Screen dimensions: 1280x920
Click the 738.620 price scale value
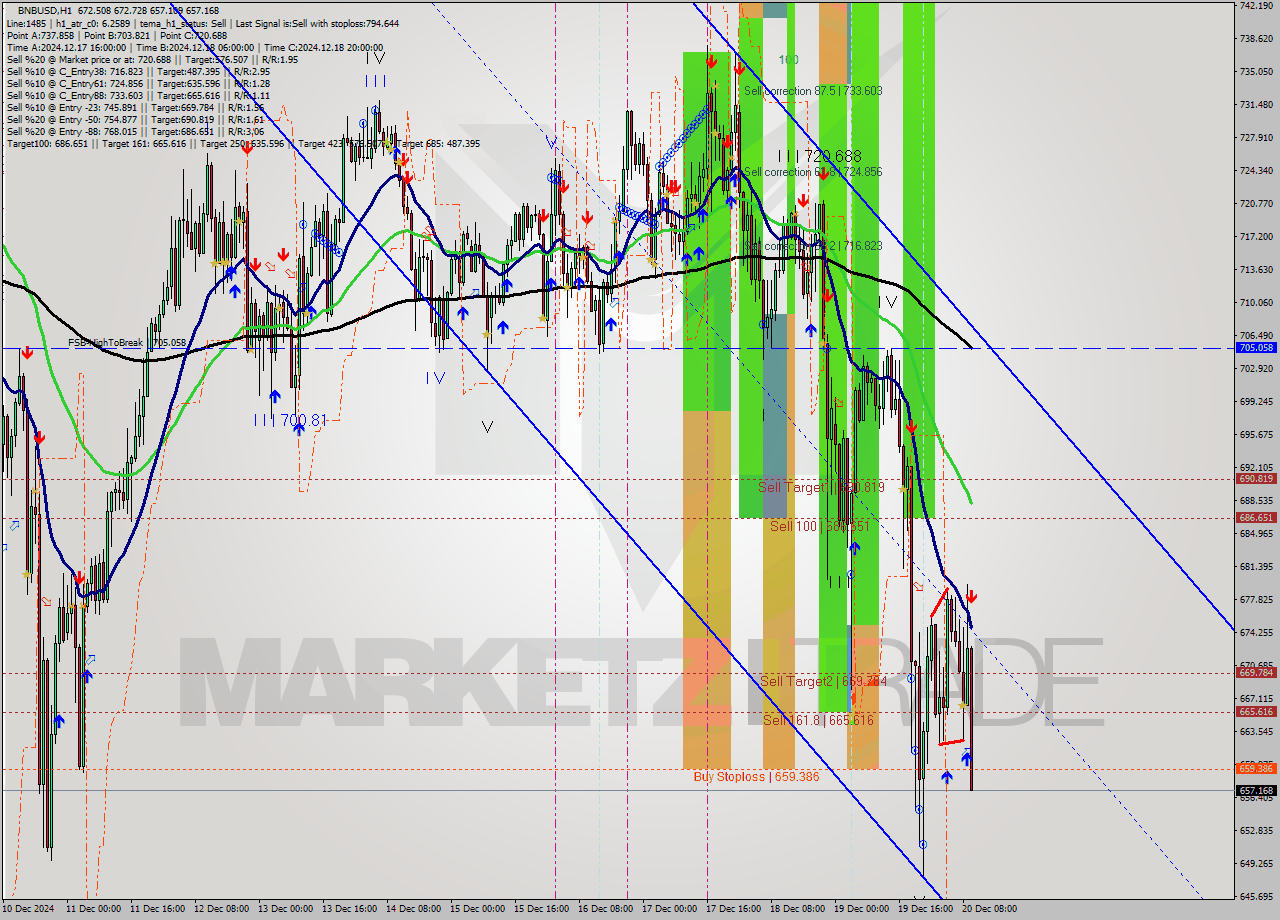pos(1255,39)
